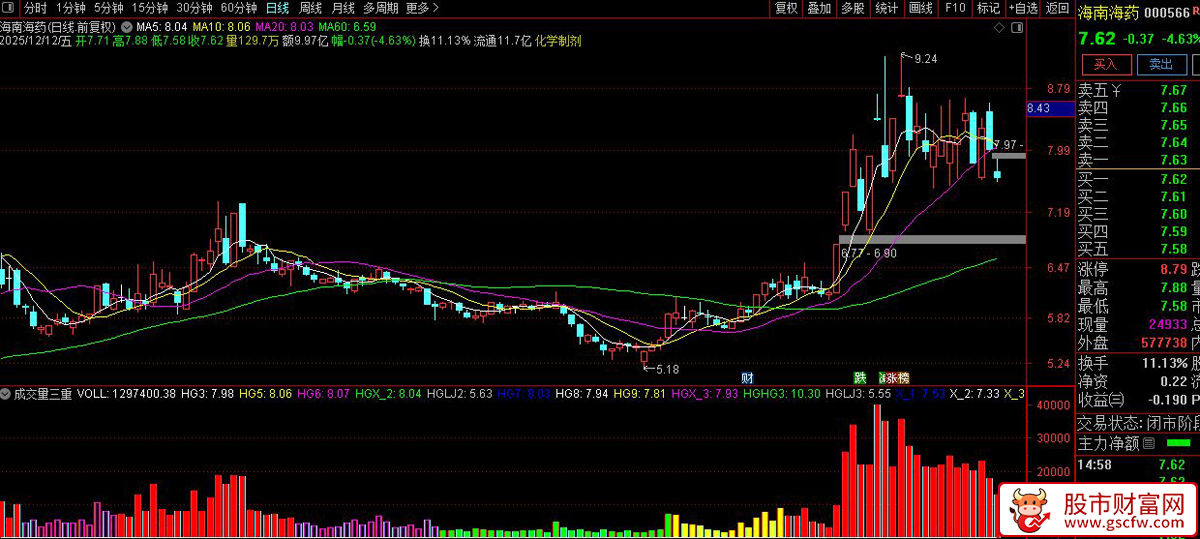The image size is (1200, 539).
Task: Switch to the 周线 weekly tab
Action: tap(310, 7)
